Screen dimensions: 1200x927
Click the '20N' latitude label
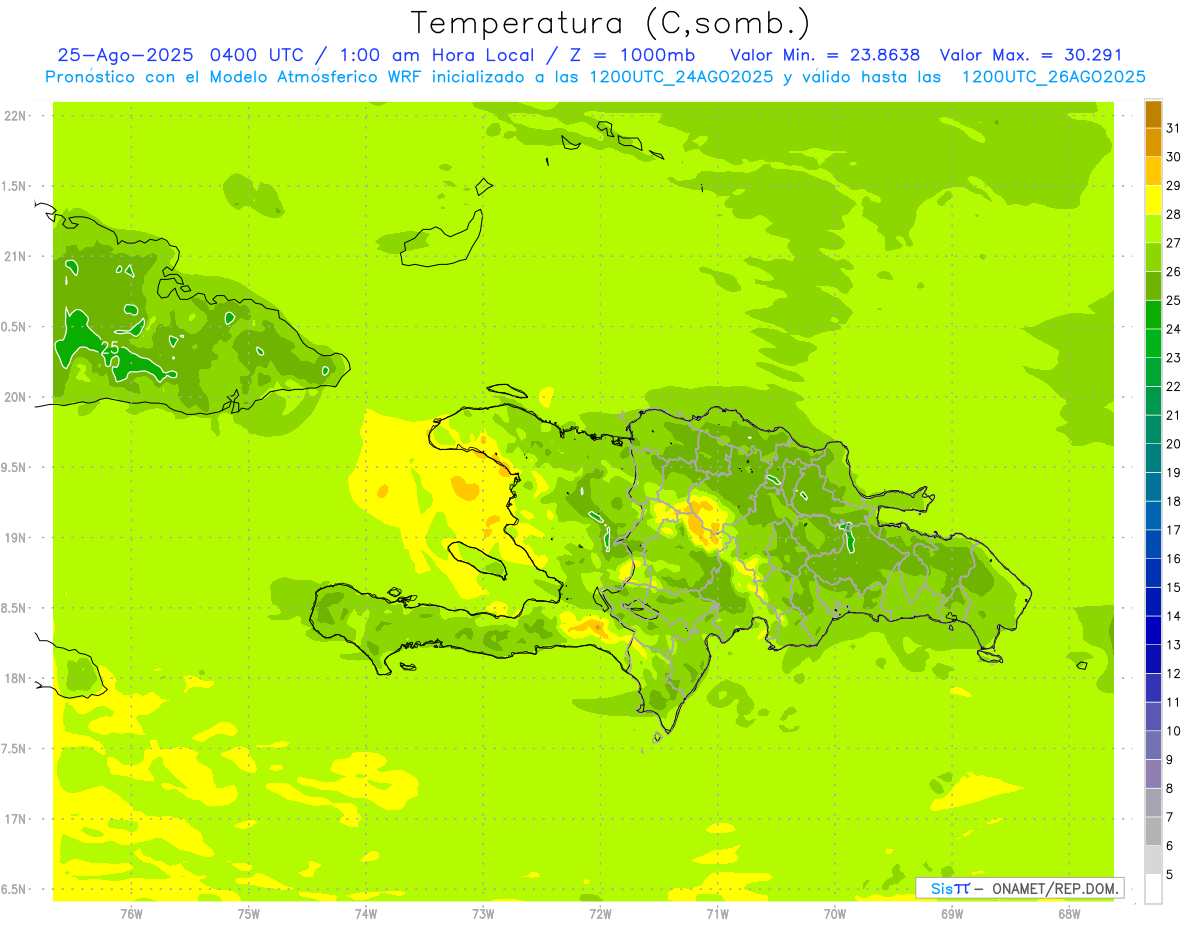point(15,398)
